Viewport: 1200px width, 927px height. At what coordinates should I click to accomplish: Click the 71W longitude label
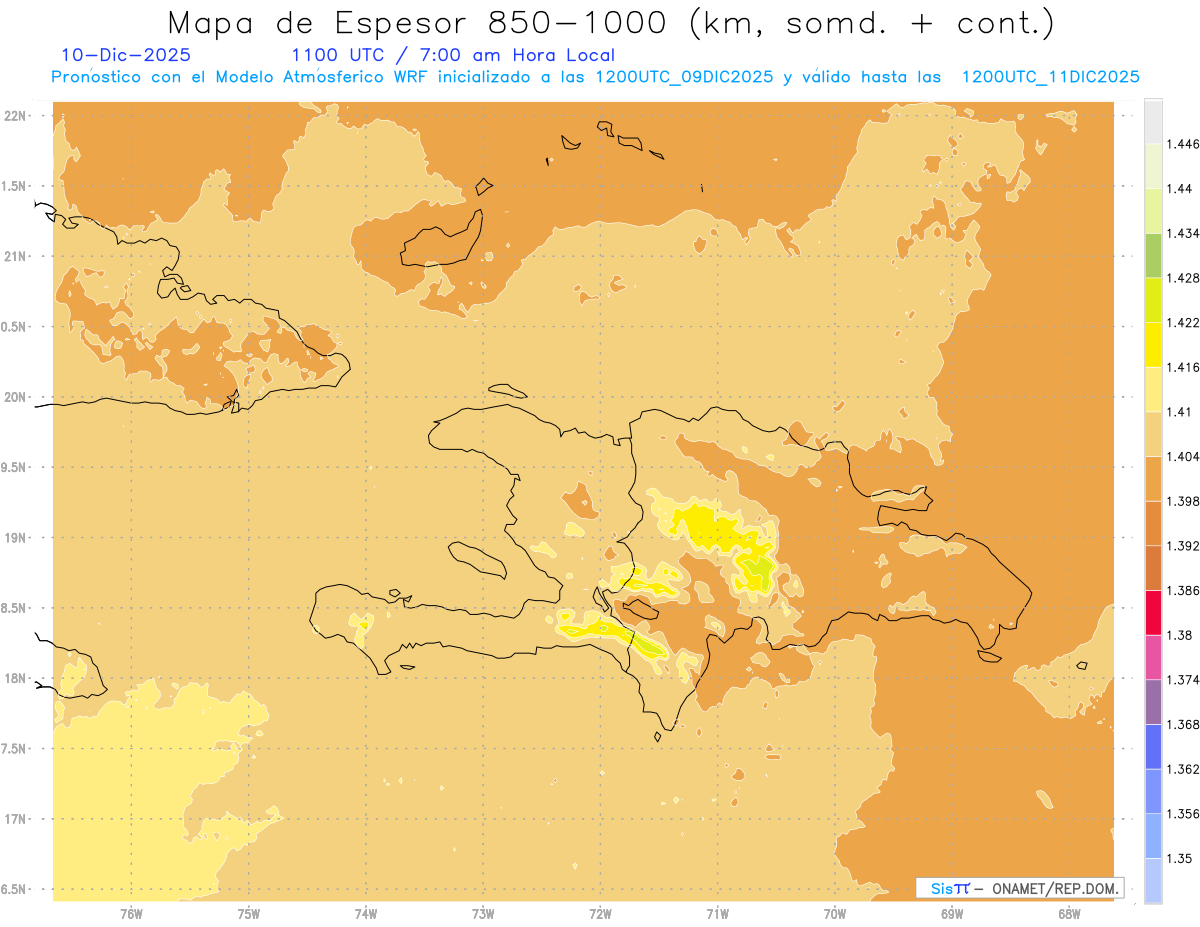(x=717, y=914)
